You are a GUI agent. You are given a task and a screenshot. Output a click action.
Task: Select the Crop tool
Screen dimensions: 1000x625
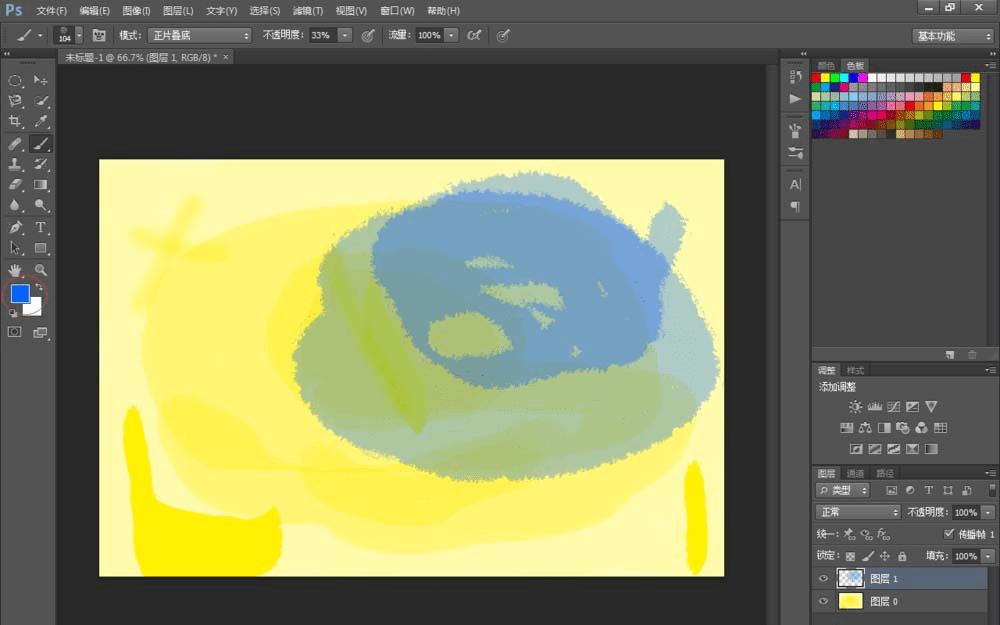point(15,121)
